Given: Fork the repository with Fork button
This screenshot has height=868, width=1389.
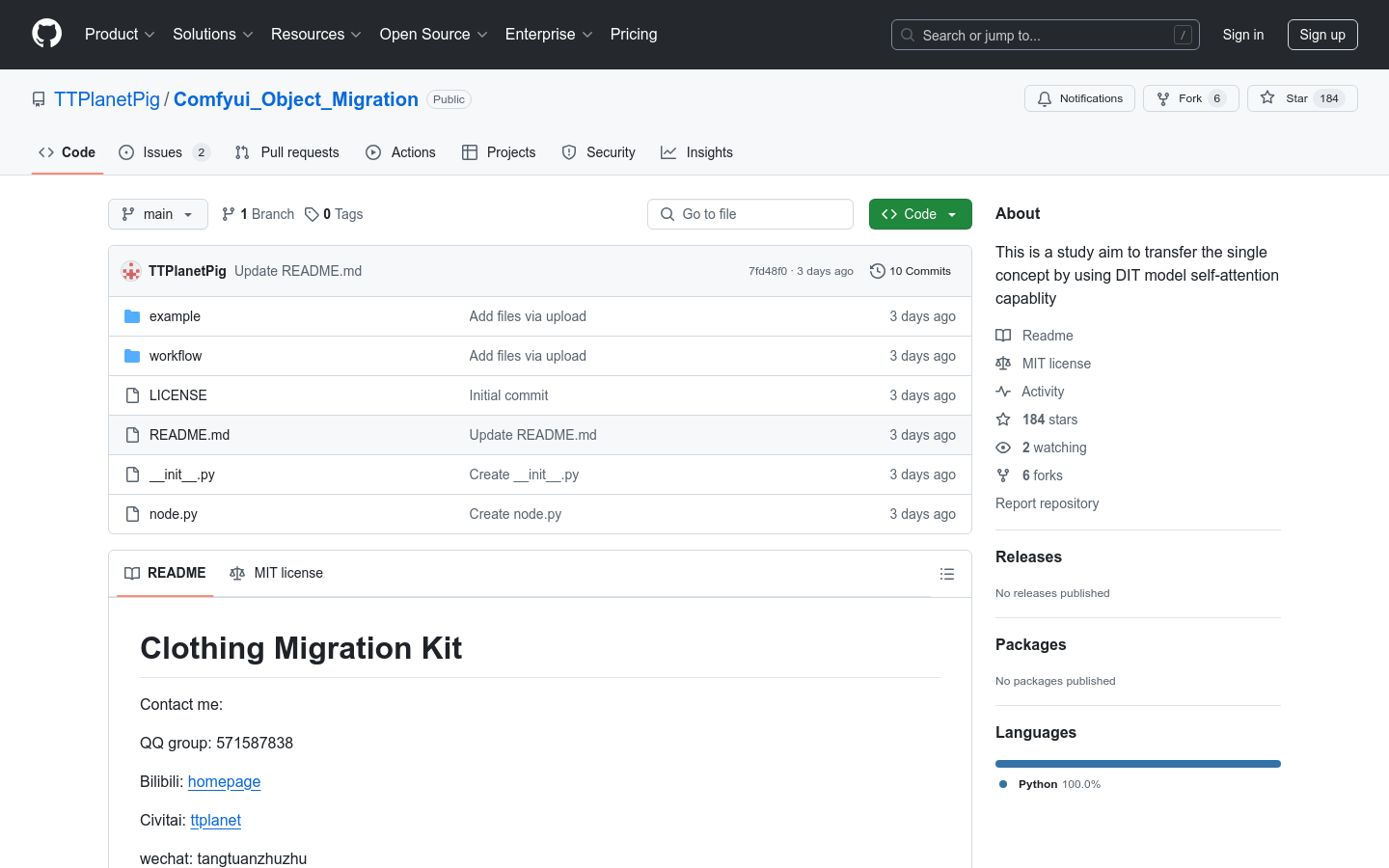Looking at the screenshot, I should [x=1191, y=98].
